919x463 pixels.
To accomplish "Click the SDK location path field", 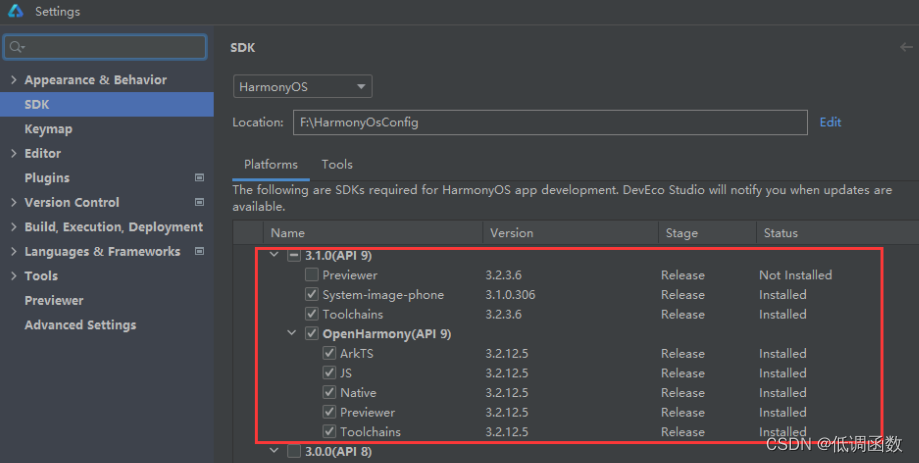I will pyautogui.click(x=550, y=122).
